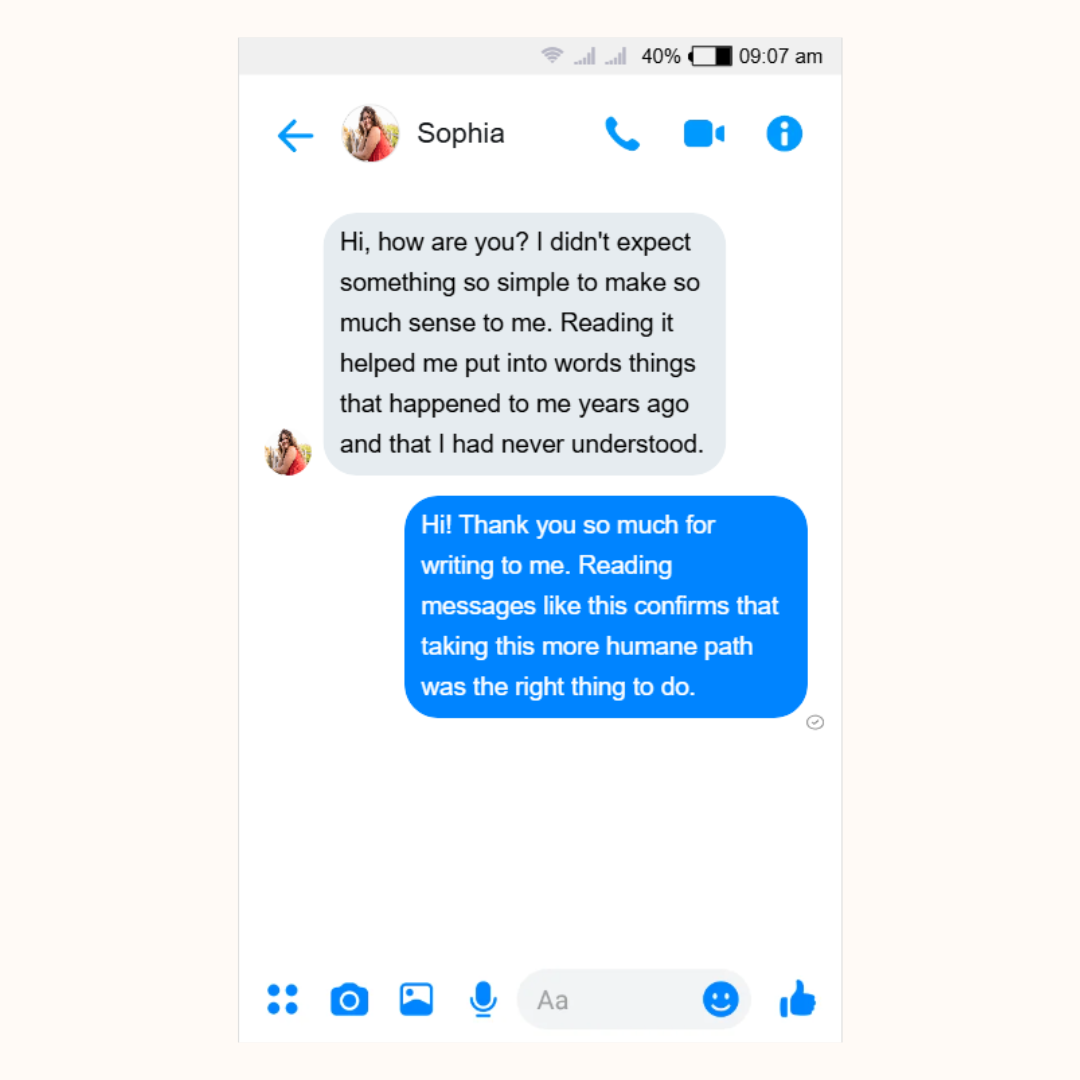Screen dimensions: 1080x1080
Task: Start a voice call with Sophia
Action: click(x=622, y=134)
